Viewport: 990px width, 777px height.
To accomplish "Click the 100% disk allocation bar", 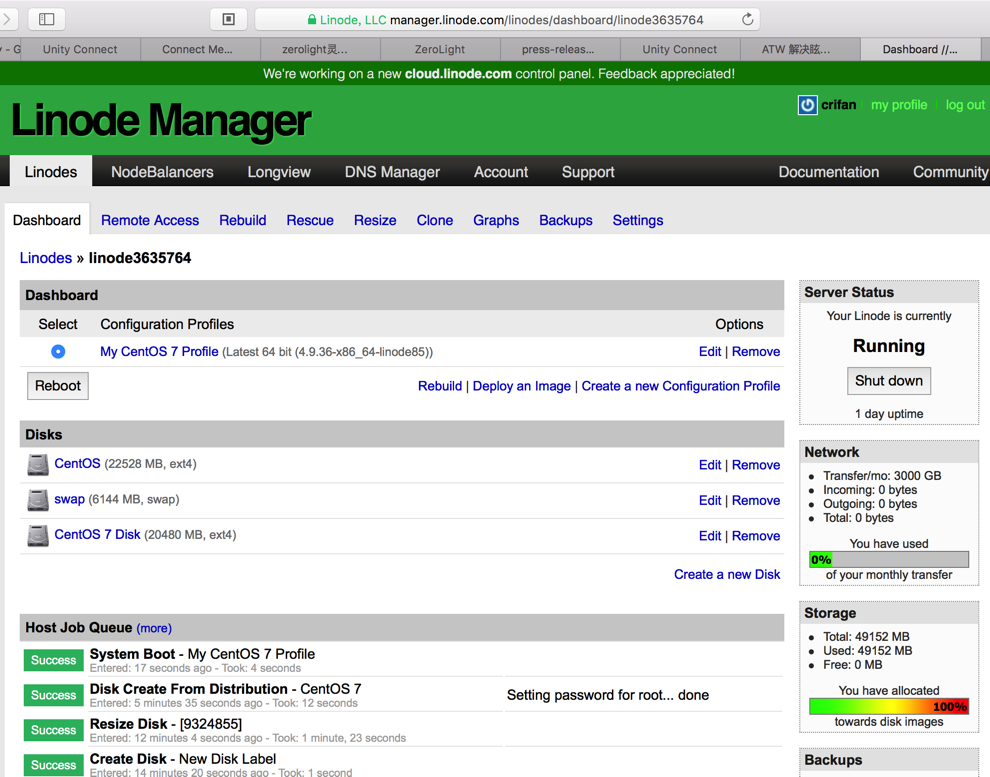I will (888, 706).
